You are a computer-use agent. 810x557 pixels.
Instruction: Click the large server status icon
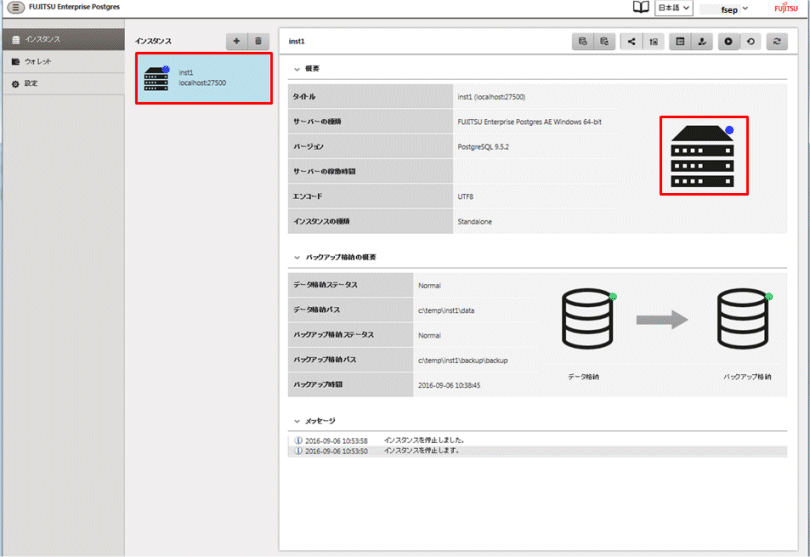pos(704,156)
